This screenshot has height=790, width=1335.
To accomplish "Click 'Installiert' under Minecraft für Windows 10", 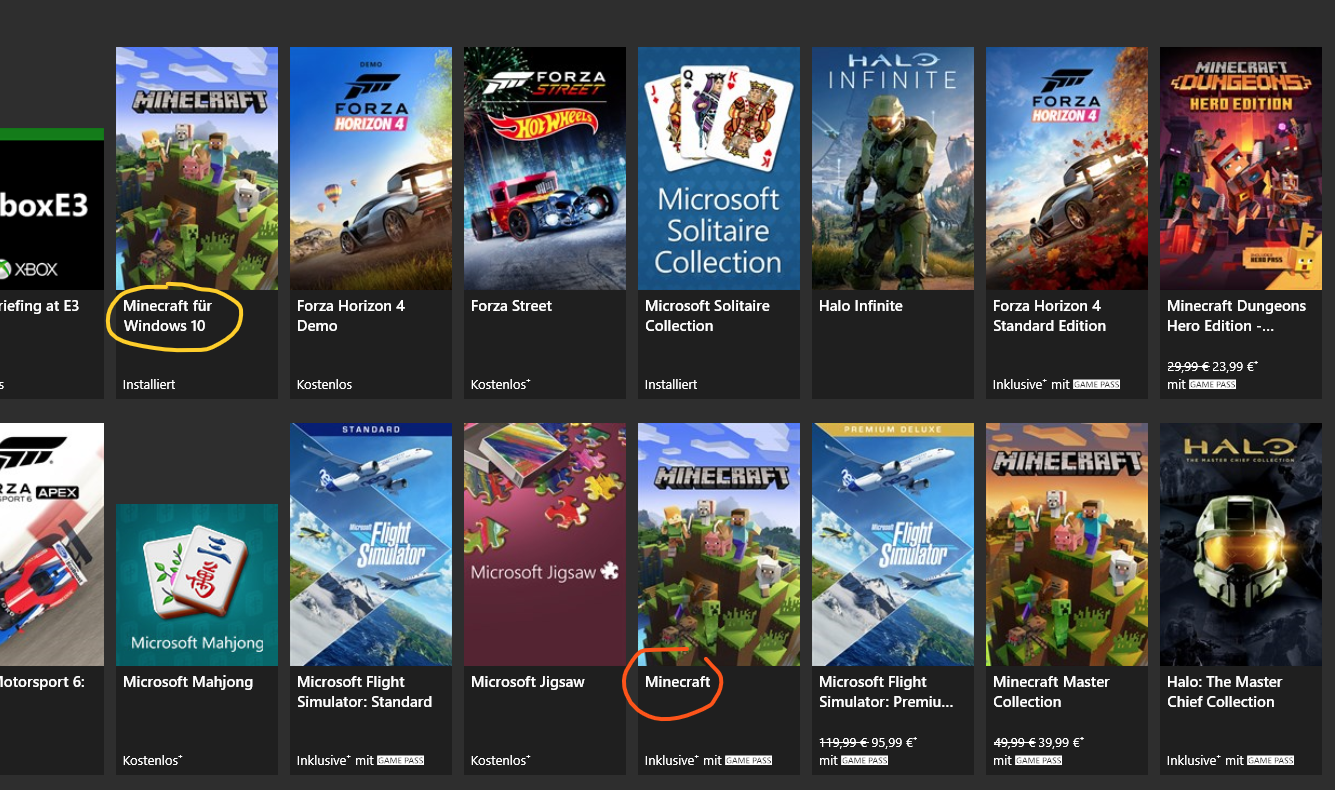I will pyautogui.click(x=149, y=384).
